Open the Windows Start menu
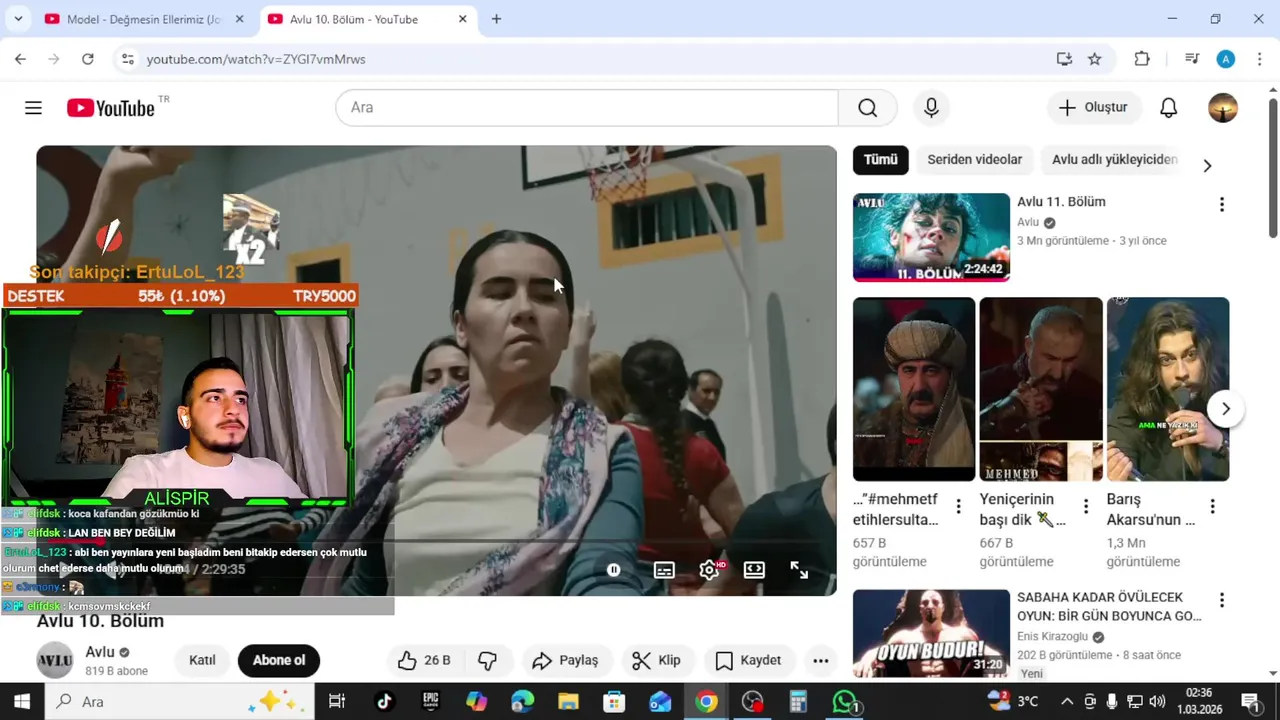 tap(22, 702)
